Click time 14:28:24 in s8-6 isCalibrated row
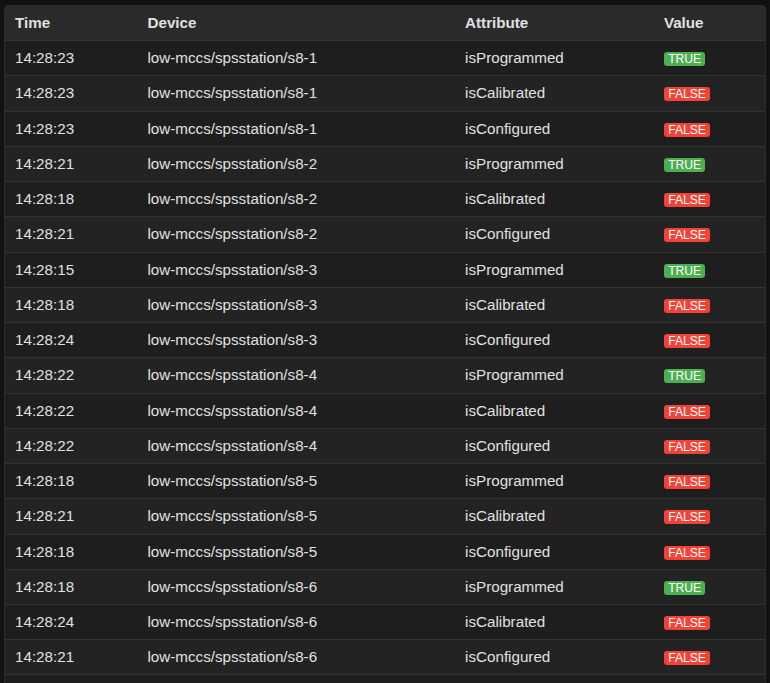Screen dimensions: 770x683 pyautogui.click(x=45, y=622)
